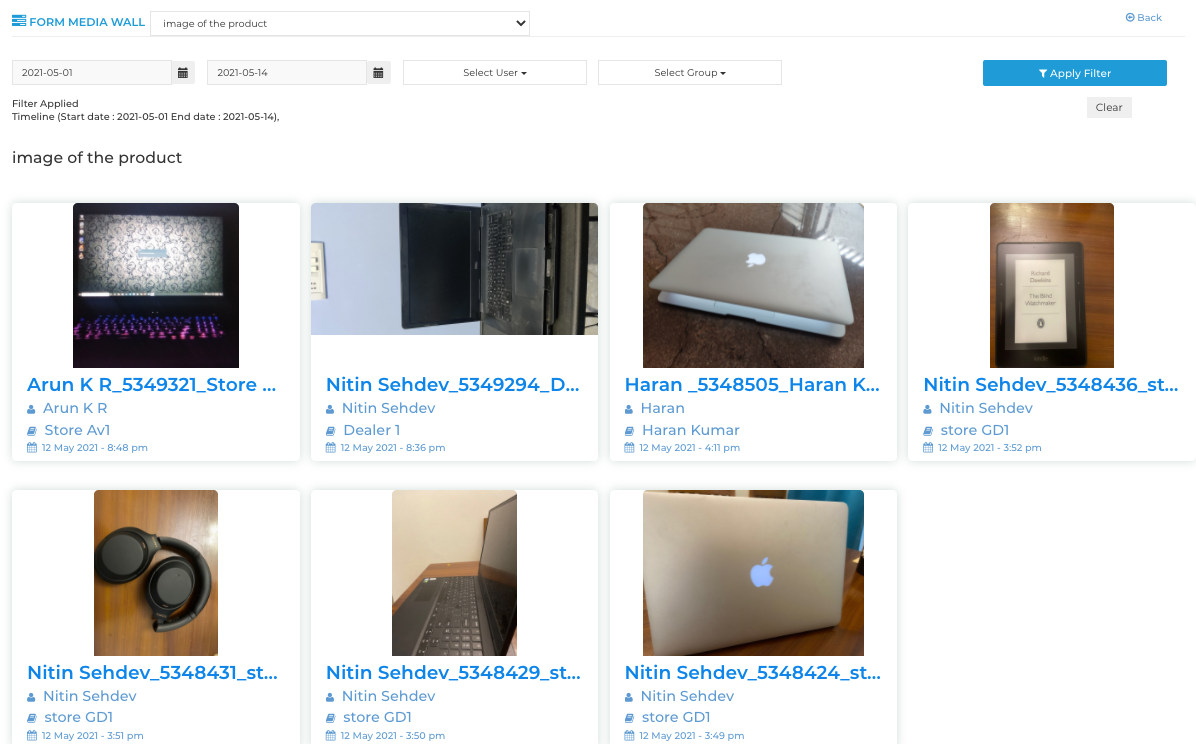View the Kindle e-reader product photo
The width and height of the screenshot is (1196, 744).
coord(1051,286)
